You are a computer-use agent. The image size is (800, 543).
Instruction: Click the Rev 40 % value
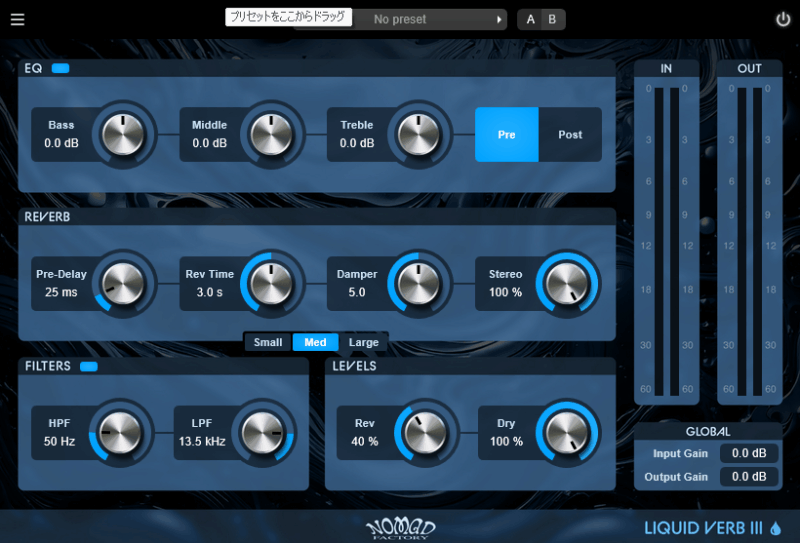click(x=365, y=441)
